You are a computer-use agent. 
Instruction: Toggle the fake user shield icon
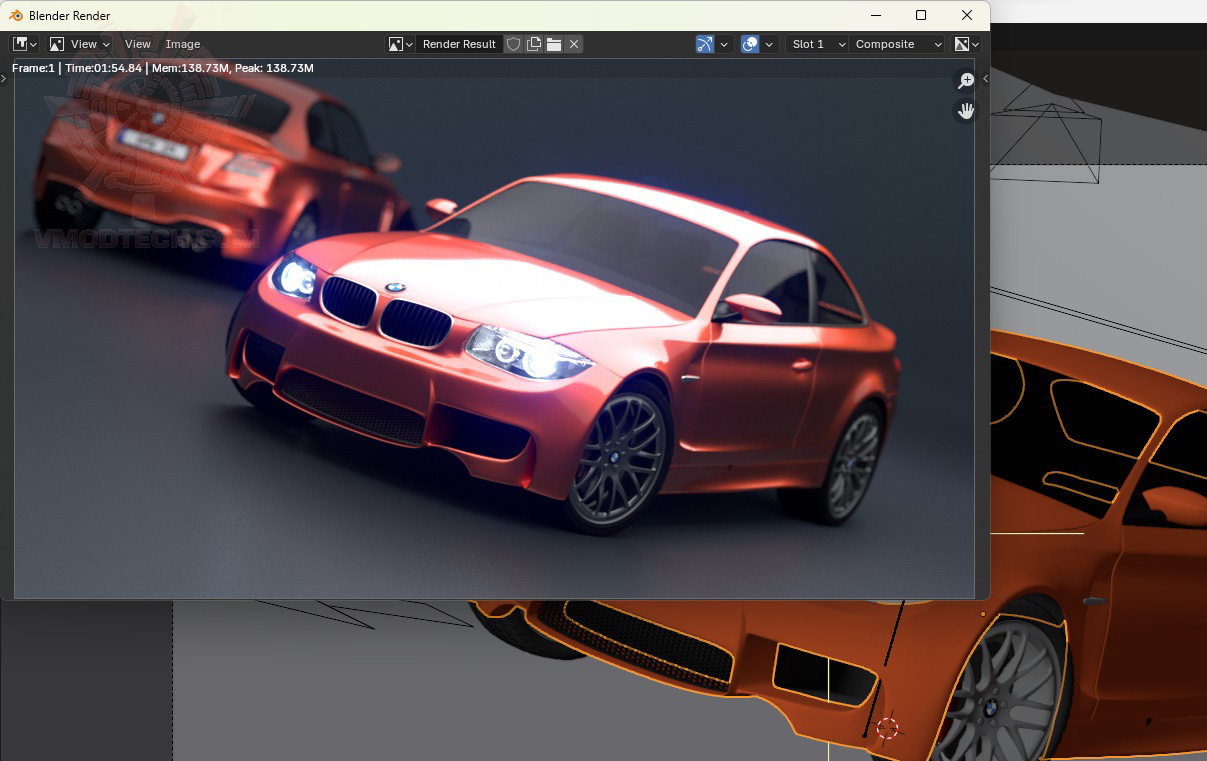coord(514,44)
